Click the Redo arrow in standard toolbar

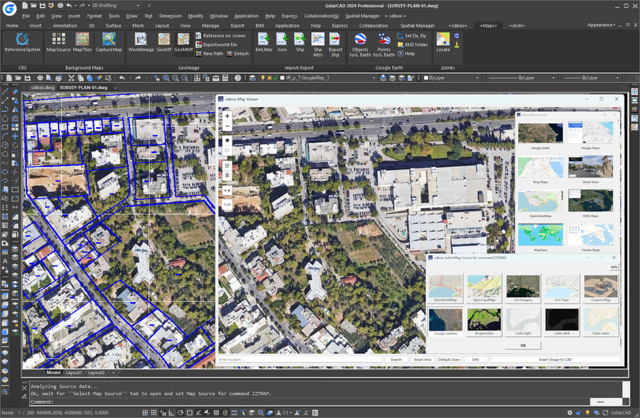point(138,78)
